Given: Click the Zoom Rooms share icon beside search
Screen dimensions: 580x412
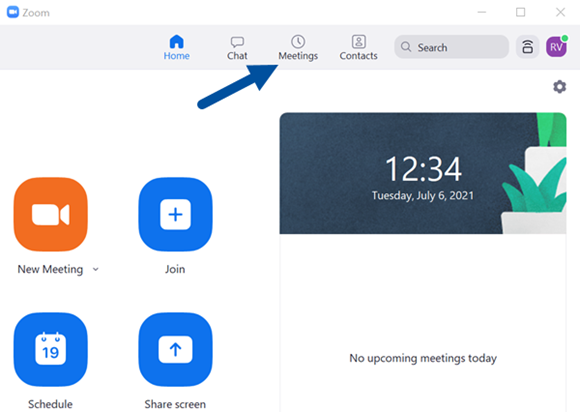Looking at the screenshot, I should 527,47.
